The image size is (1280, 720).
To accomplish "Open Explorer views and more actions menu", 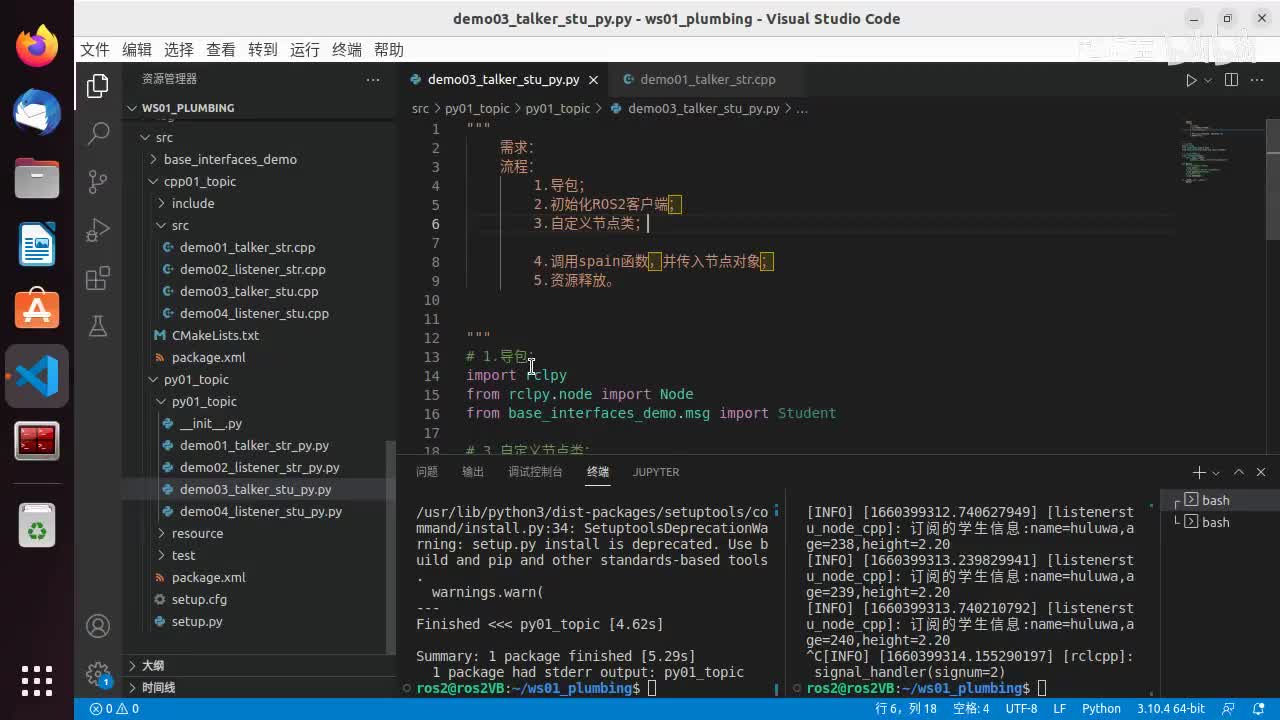I will [373, 79].
